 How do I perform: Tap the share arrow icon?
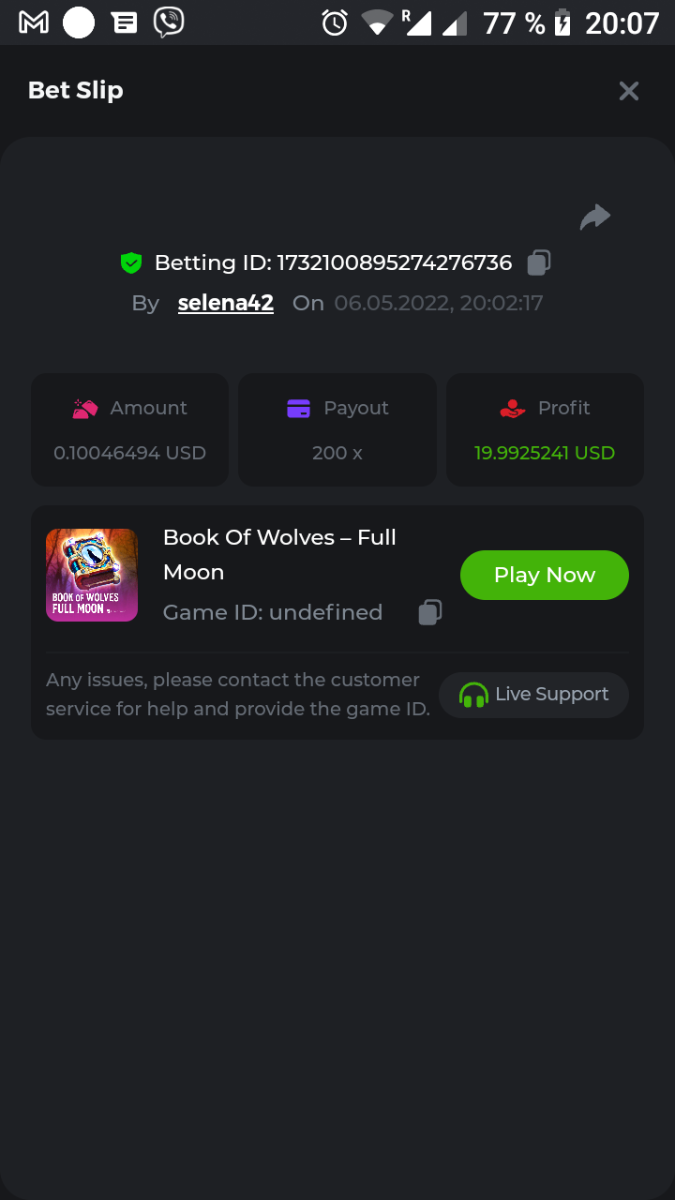click(x=595, y=217)
